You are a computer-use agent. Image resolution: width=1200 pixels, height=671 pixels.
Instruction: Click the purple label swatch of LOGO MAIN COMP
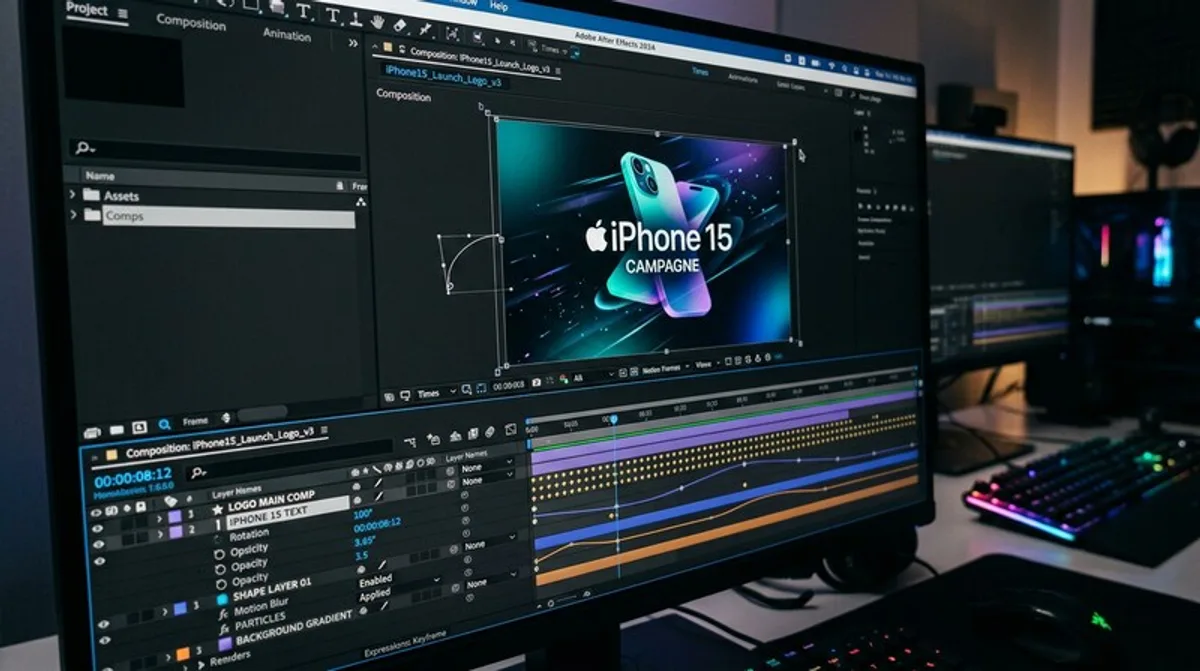click(x=175, y=517)
